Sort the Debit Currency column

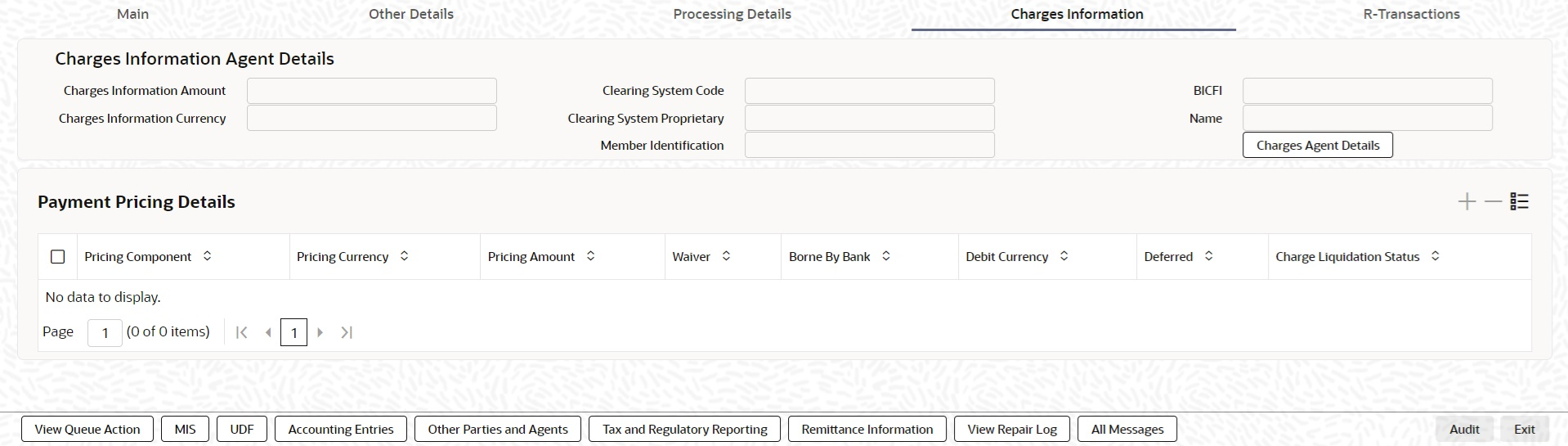click(x=1064, y=256)
